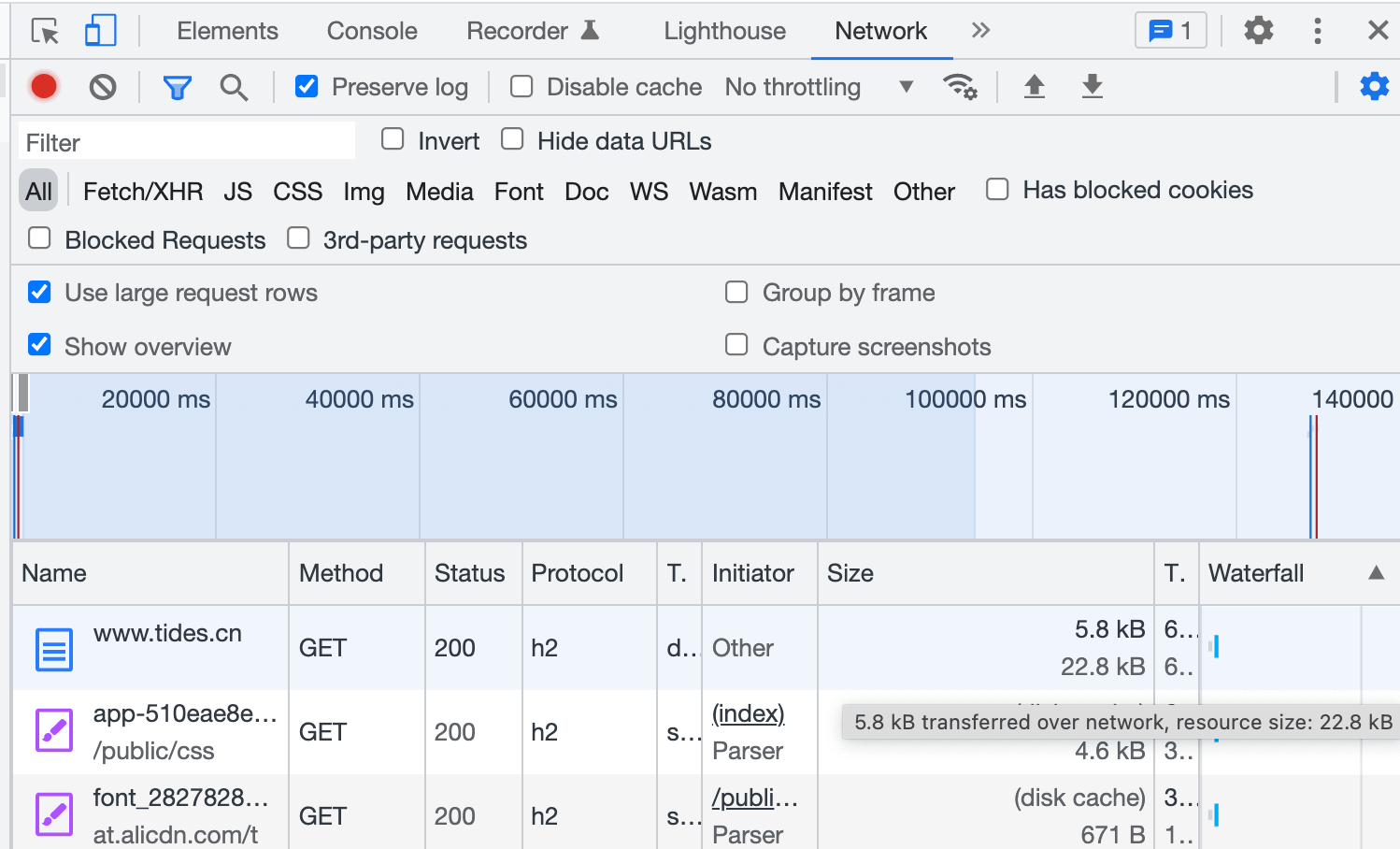Filter requests by Other type

(924, 192)
